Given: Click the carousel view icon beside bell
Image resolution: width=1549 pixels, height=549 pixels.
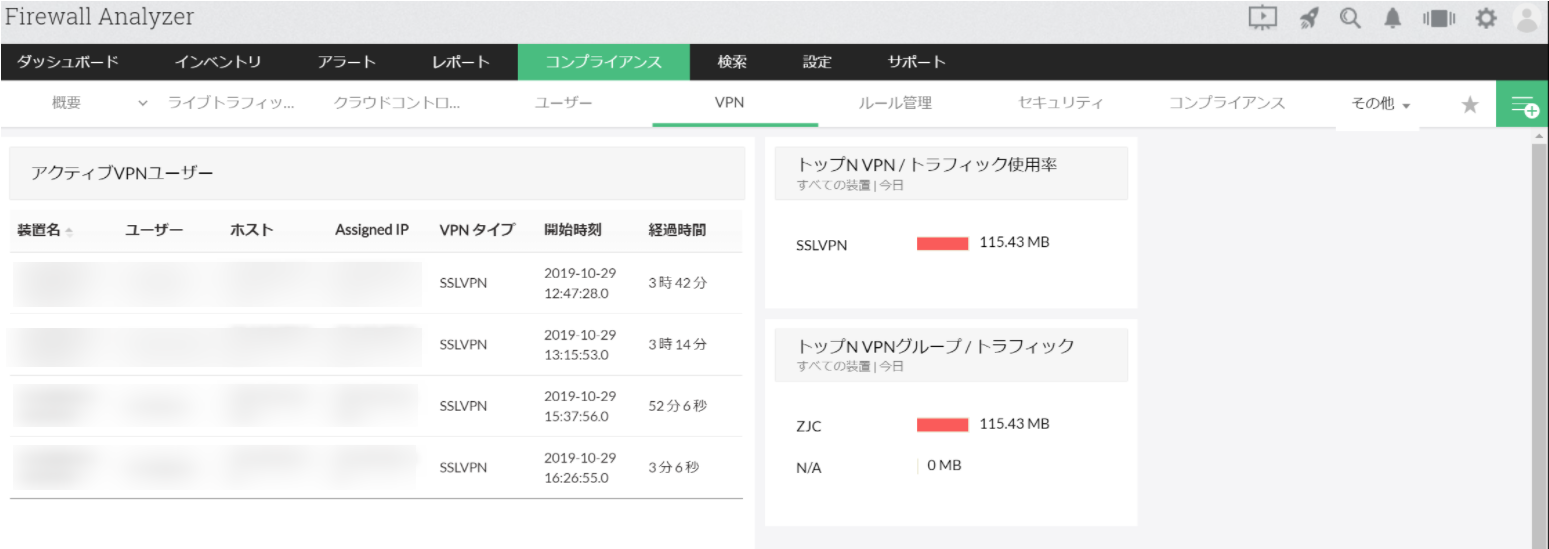Looking at the screenshot, I should [1436, 18].
